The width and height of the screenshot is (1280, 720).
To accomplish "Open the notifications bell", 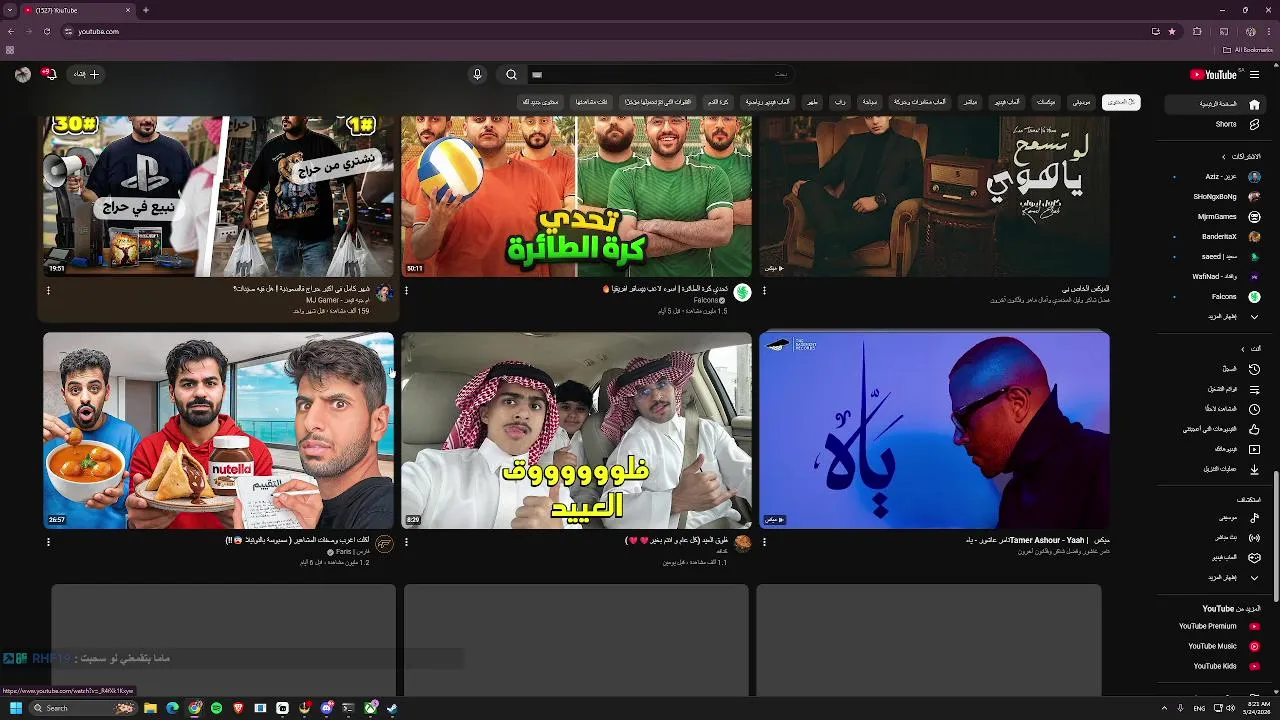I will click(x=49, y=74).
